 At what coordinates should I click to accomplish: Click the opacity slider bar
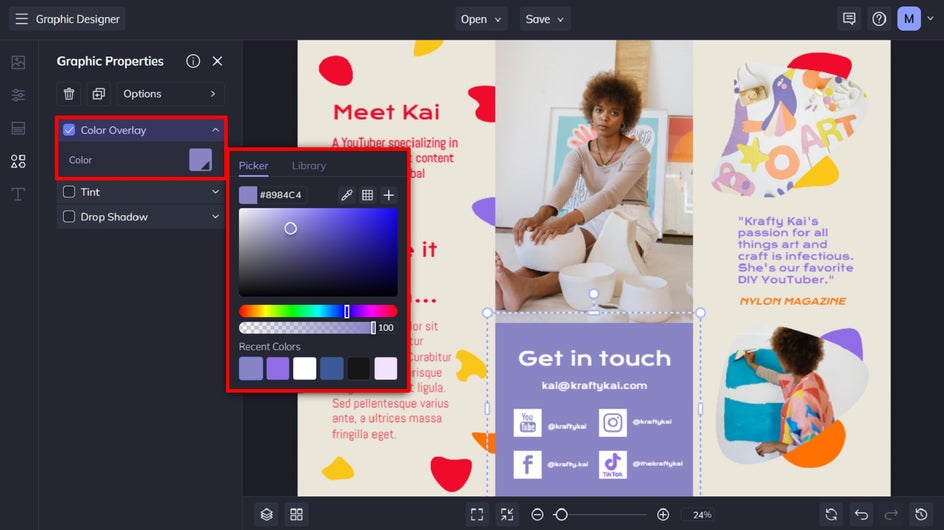[307, 328]
